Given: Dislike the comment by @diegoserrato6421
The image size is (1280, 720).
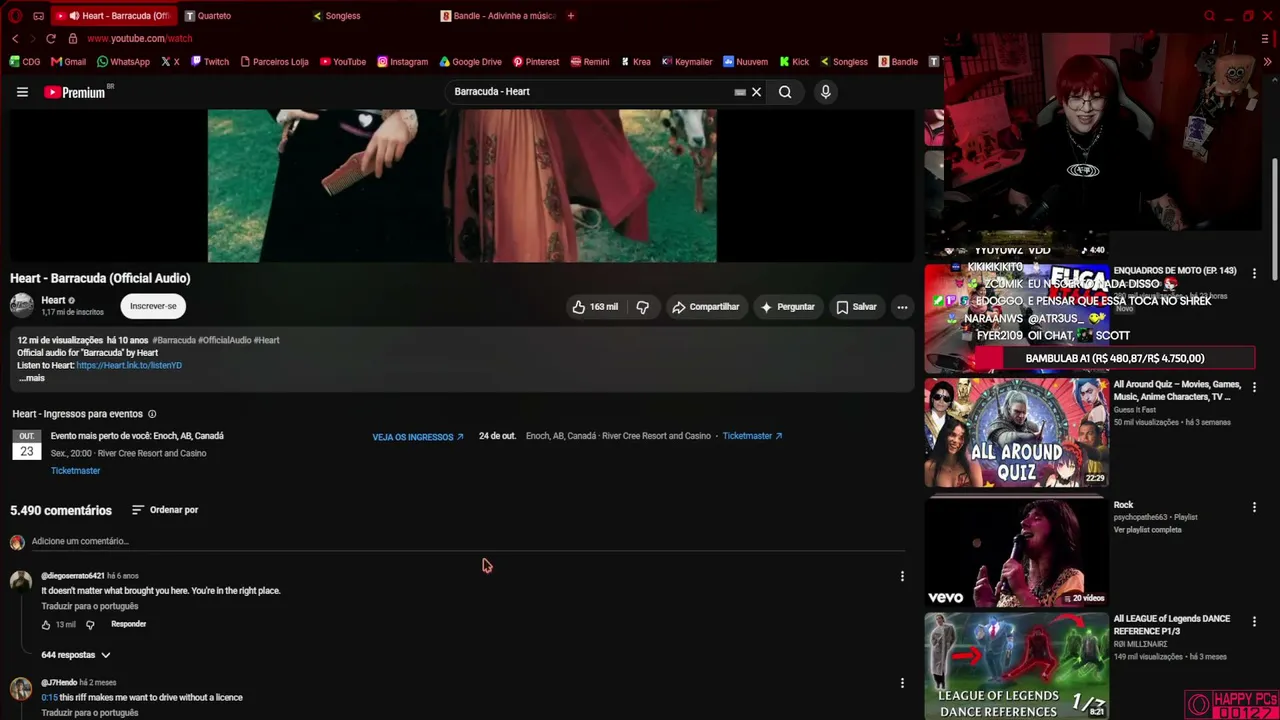Looking at the screenshot, I should click(x=90, y=625).
